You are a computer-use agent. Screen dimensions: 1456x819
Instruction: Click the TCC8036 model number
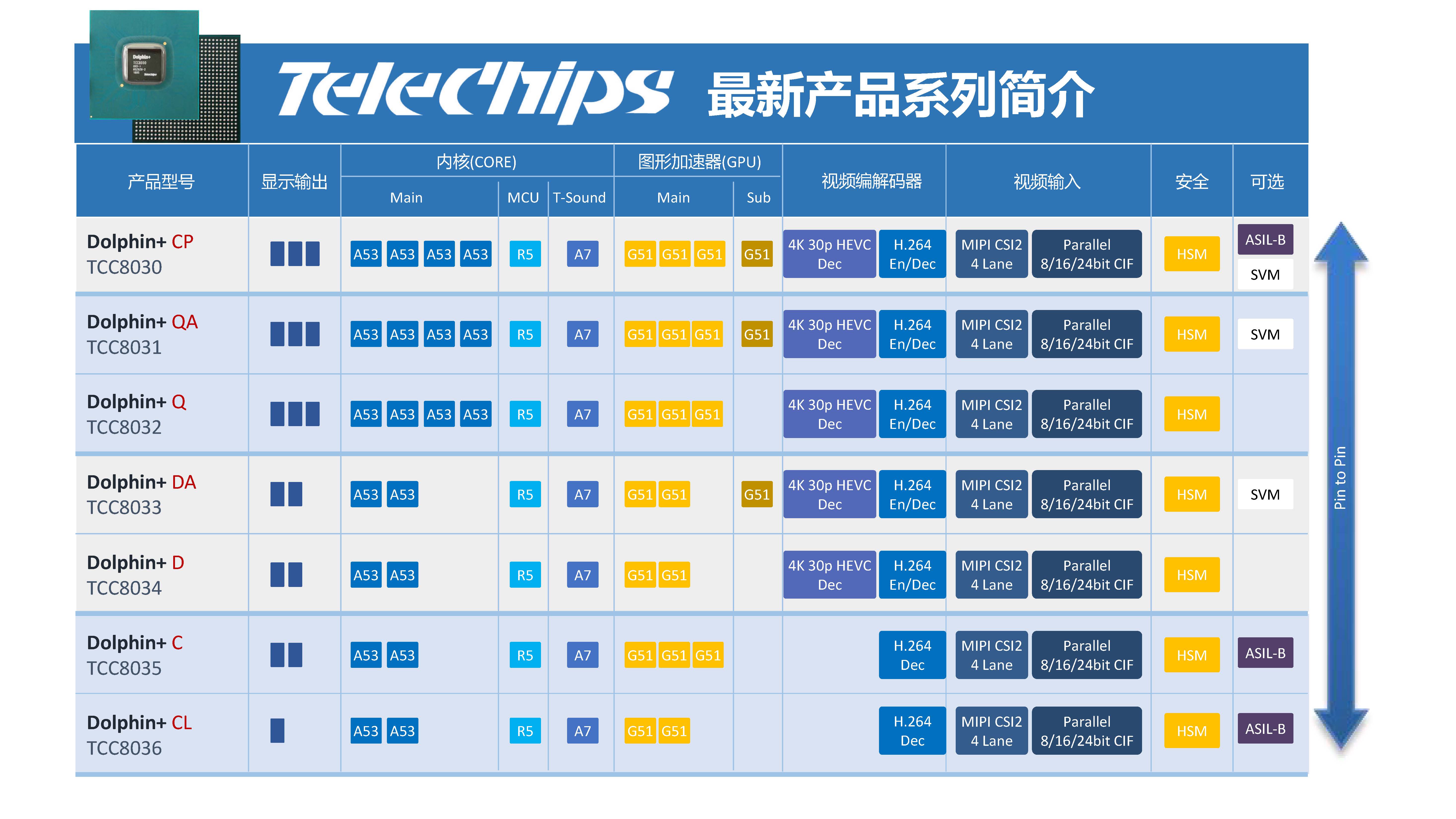click(x=124, y=748)
